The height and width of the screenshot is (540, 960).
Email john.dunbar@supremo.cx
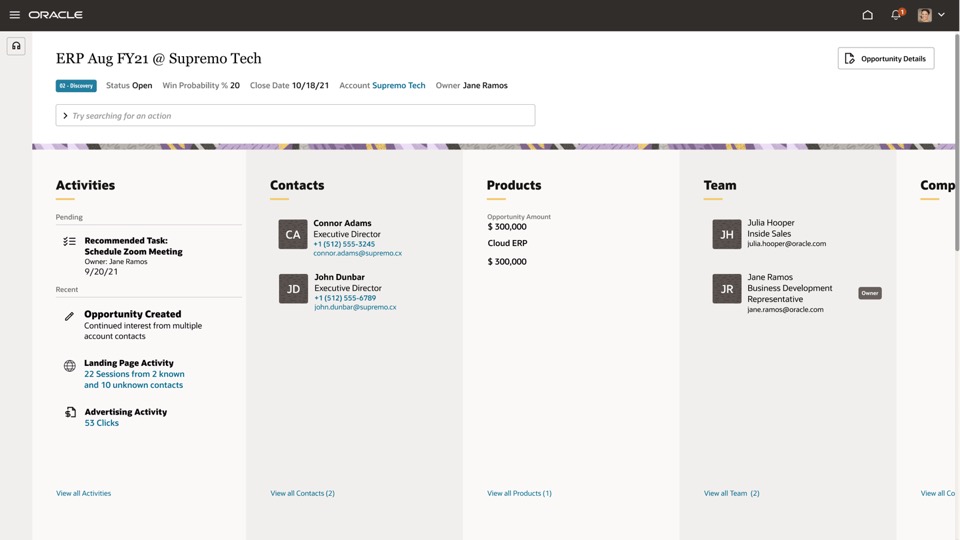tap(355, 307)
